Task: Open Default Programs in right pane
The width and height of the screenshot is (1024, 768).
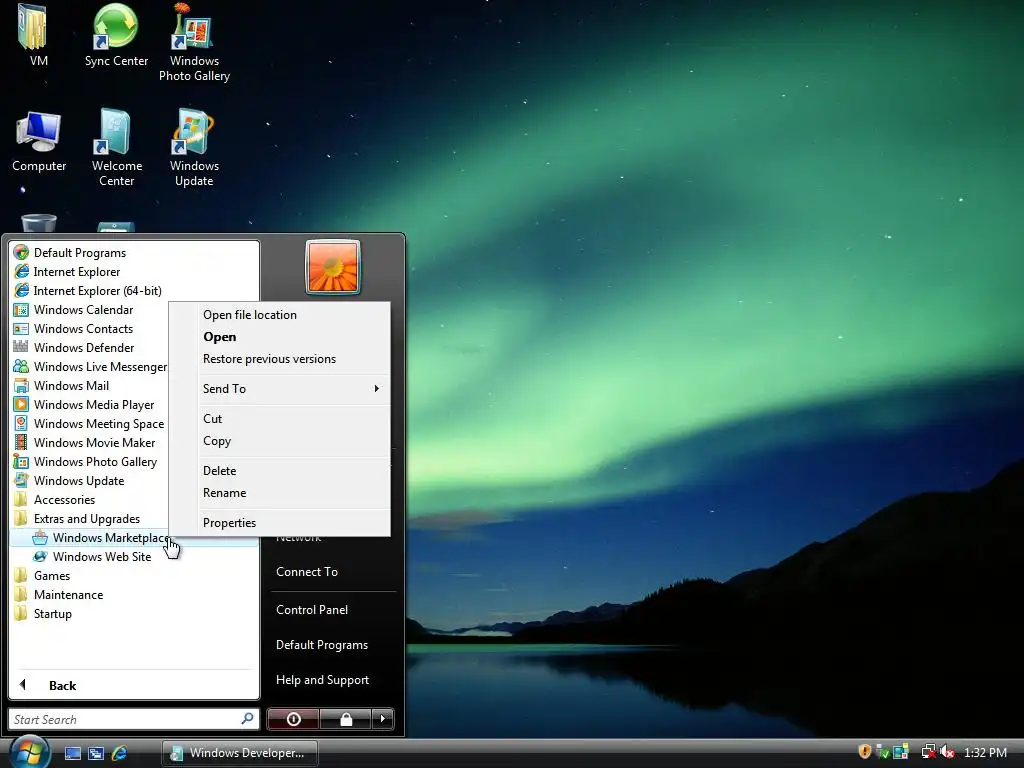Action: pyautogui.click(x=332, y=645)
